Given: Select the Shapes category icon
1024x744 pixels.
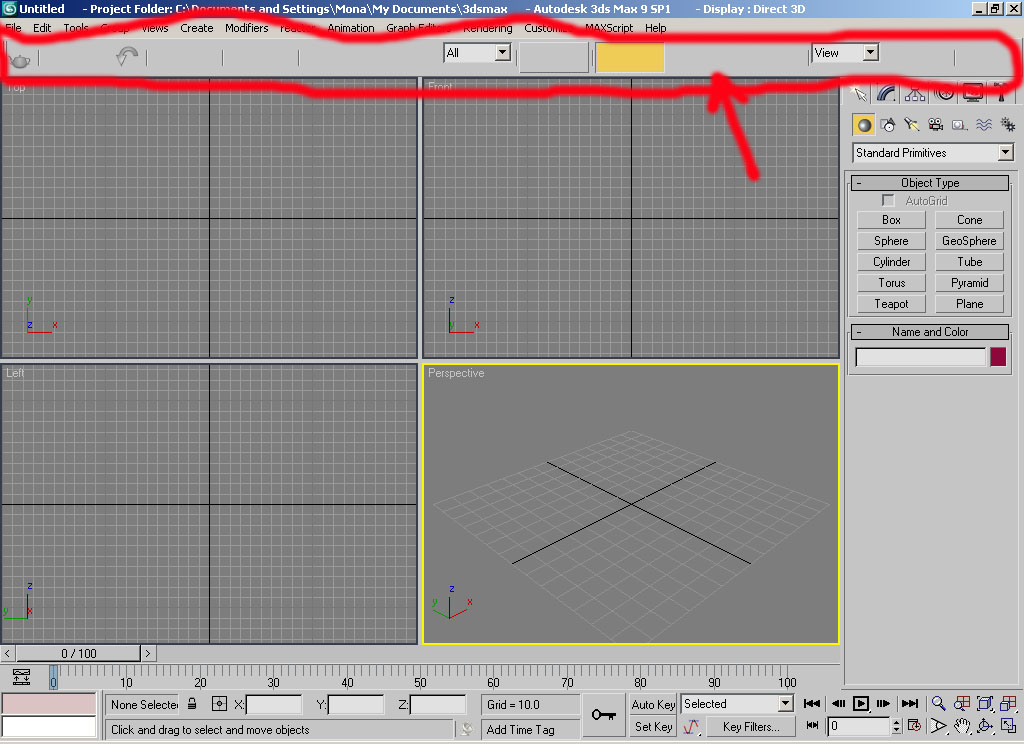Looking at the screenshot, I should coord(888,125).
